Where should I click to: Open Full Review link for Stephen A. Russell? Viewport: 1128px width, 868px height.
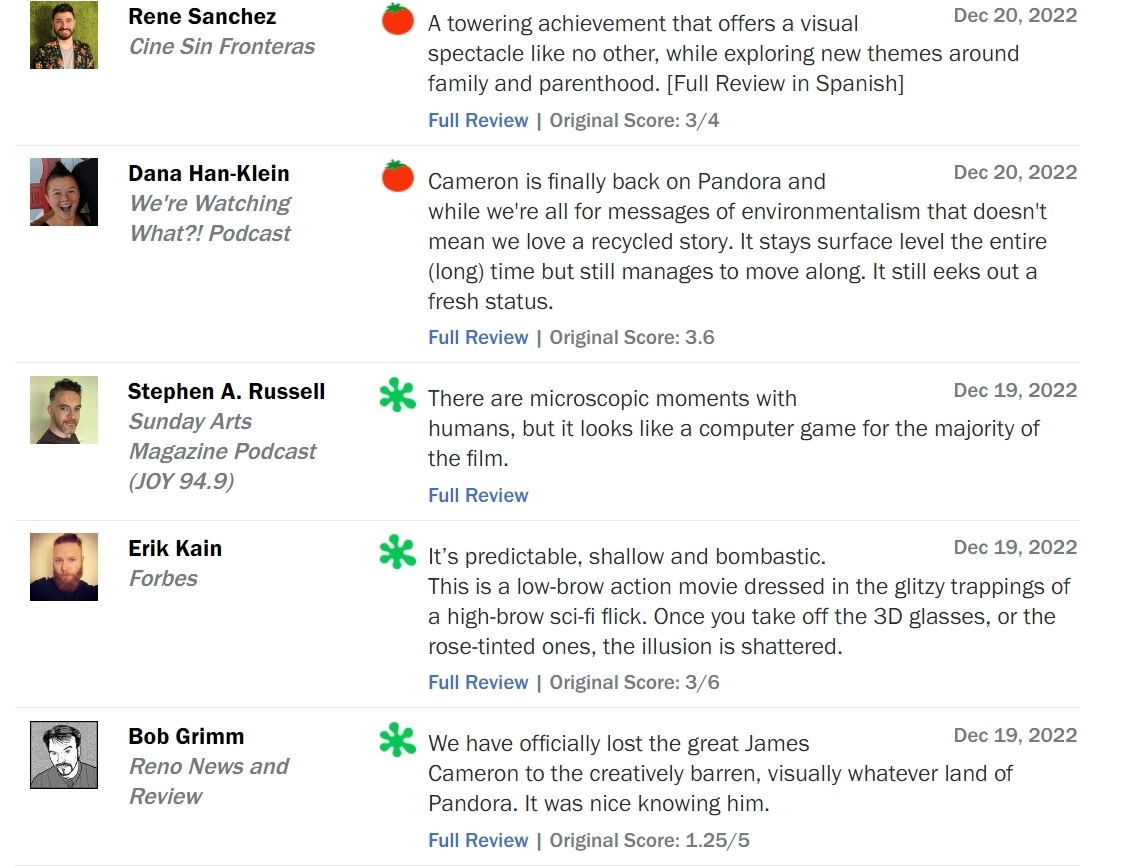[x=478, y=495]
